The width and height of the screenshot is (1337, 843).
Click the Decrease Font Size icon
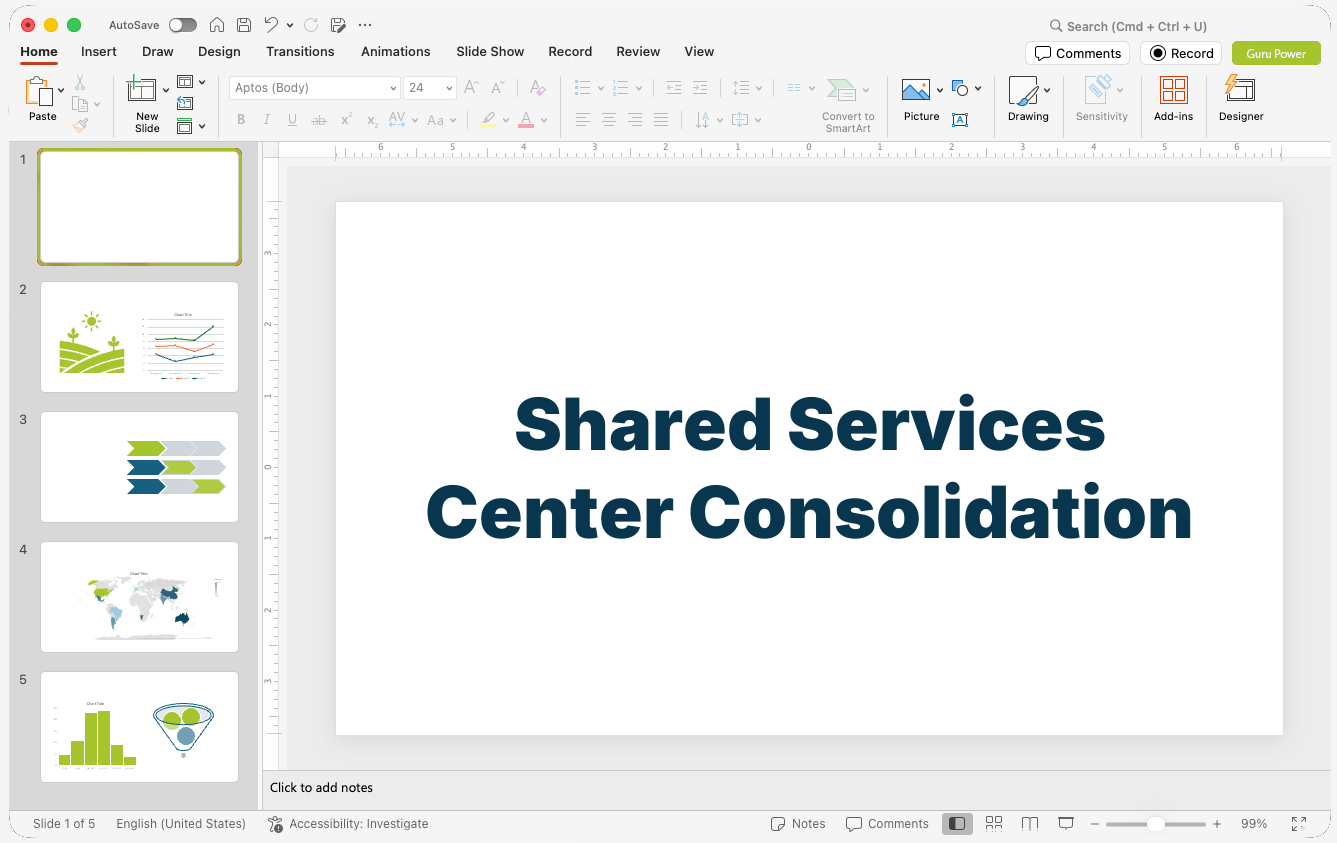pyautogui.click(x=498, y=88)
